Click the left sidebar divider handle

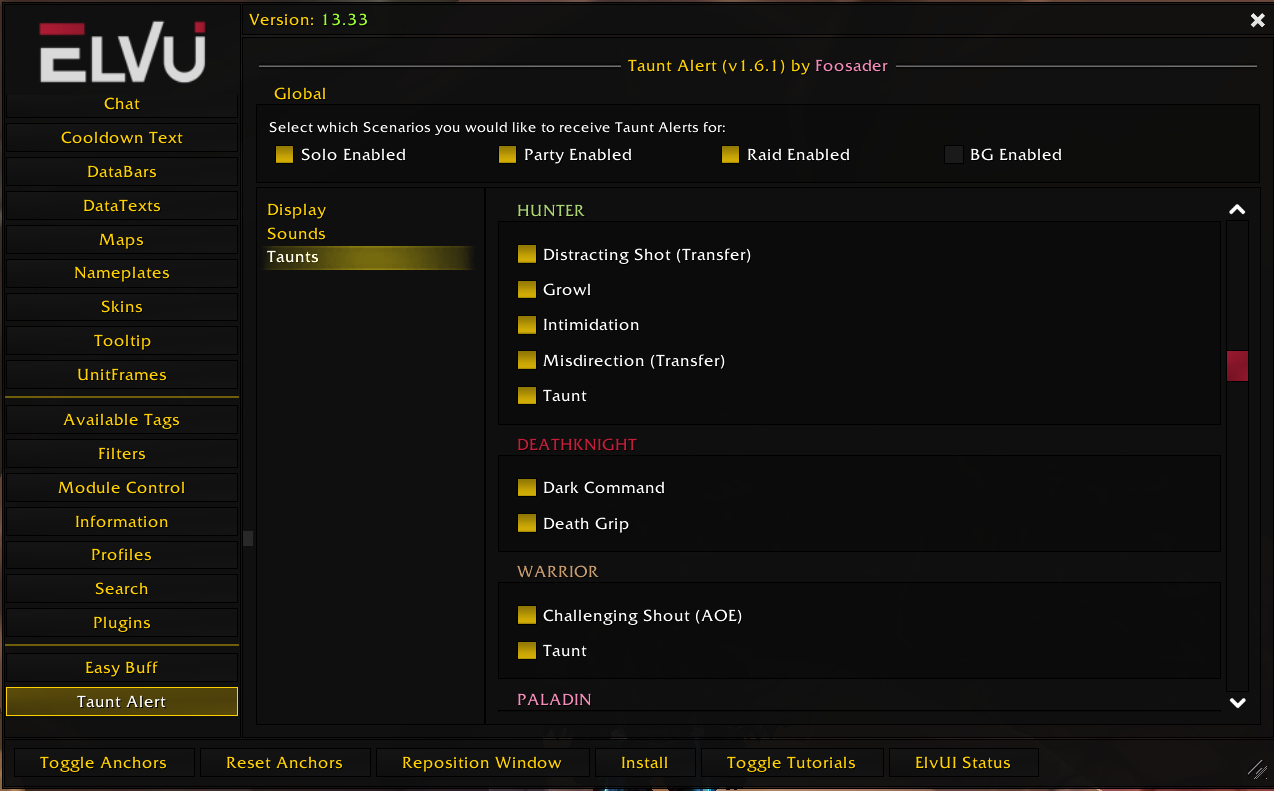(248, 538)
